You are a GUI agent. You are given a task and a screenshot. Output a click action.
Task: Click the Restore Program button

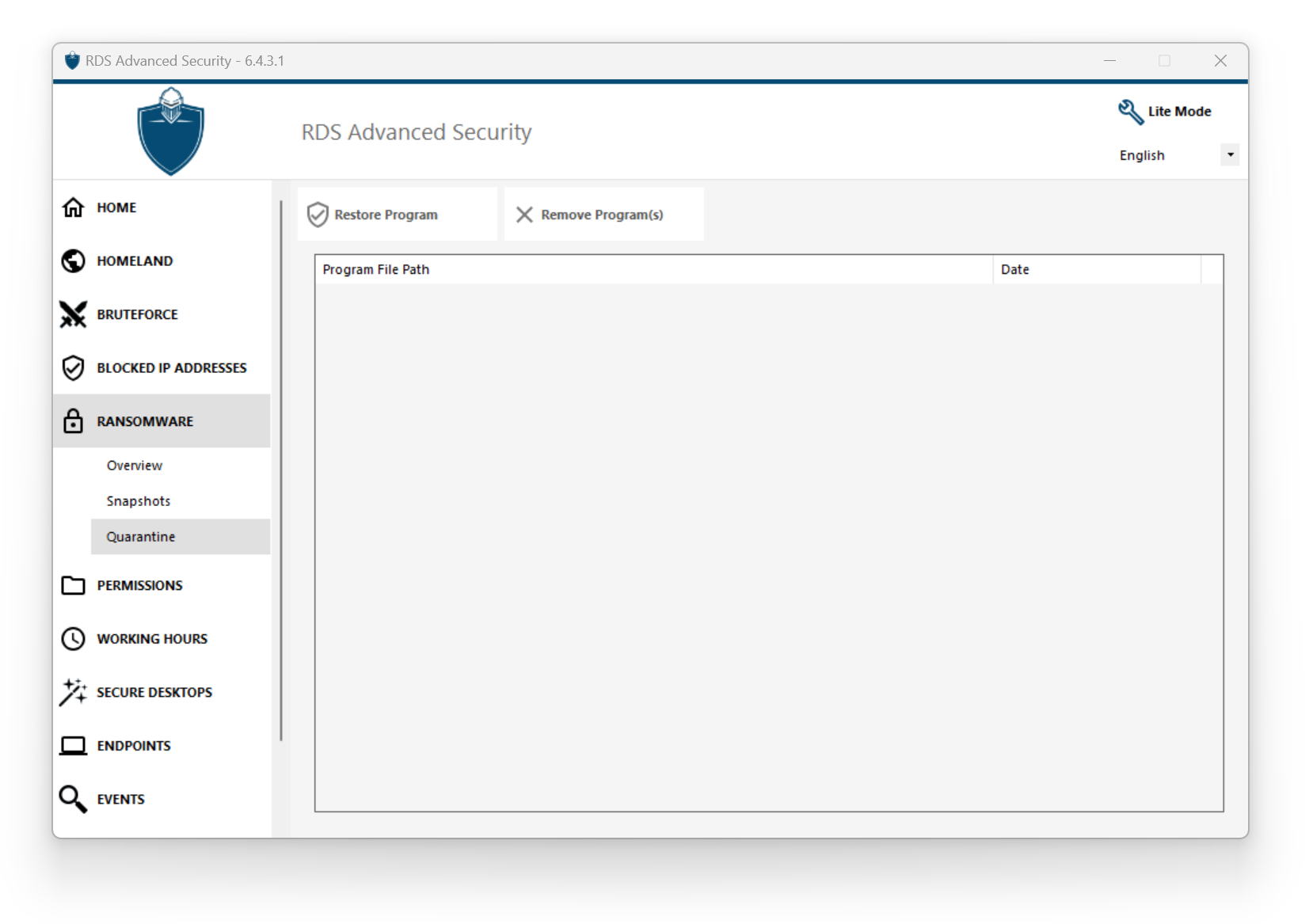[398, 215]
